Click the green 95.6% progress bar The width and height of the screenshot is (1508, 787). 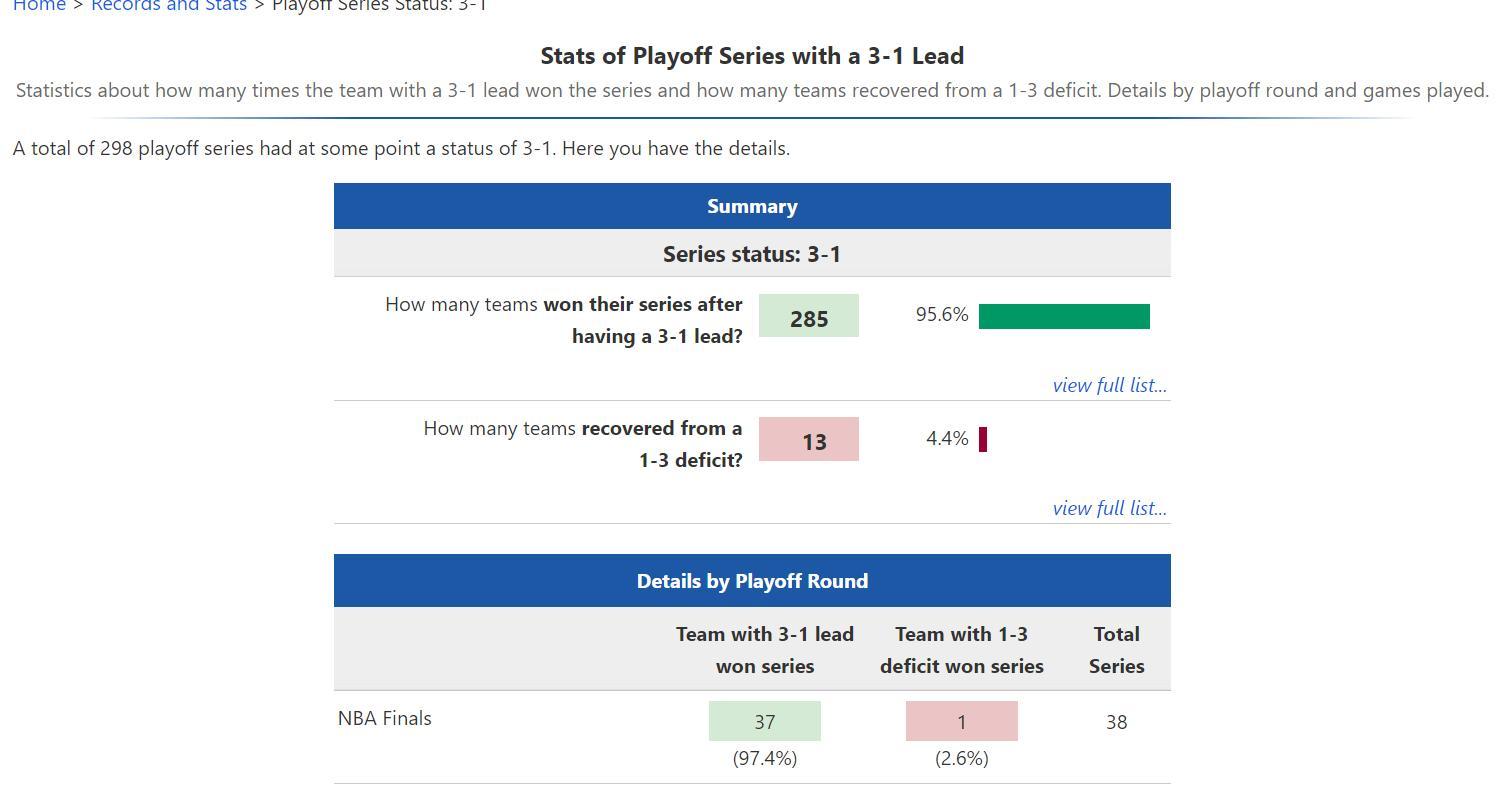click(x=1064, y=317)
